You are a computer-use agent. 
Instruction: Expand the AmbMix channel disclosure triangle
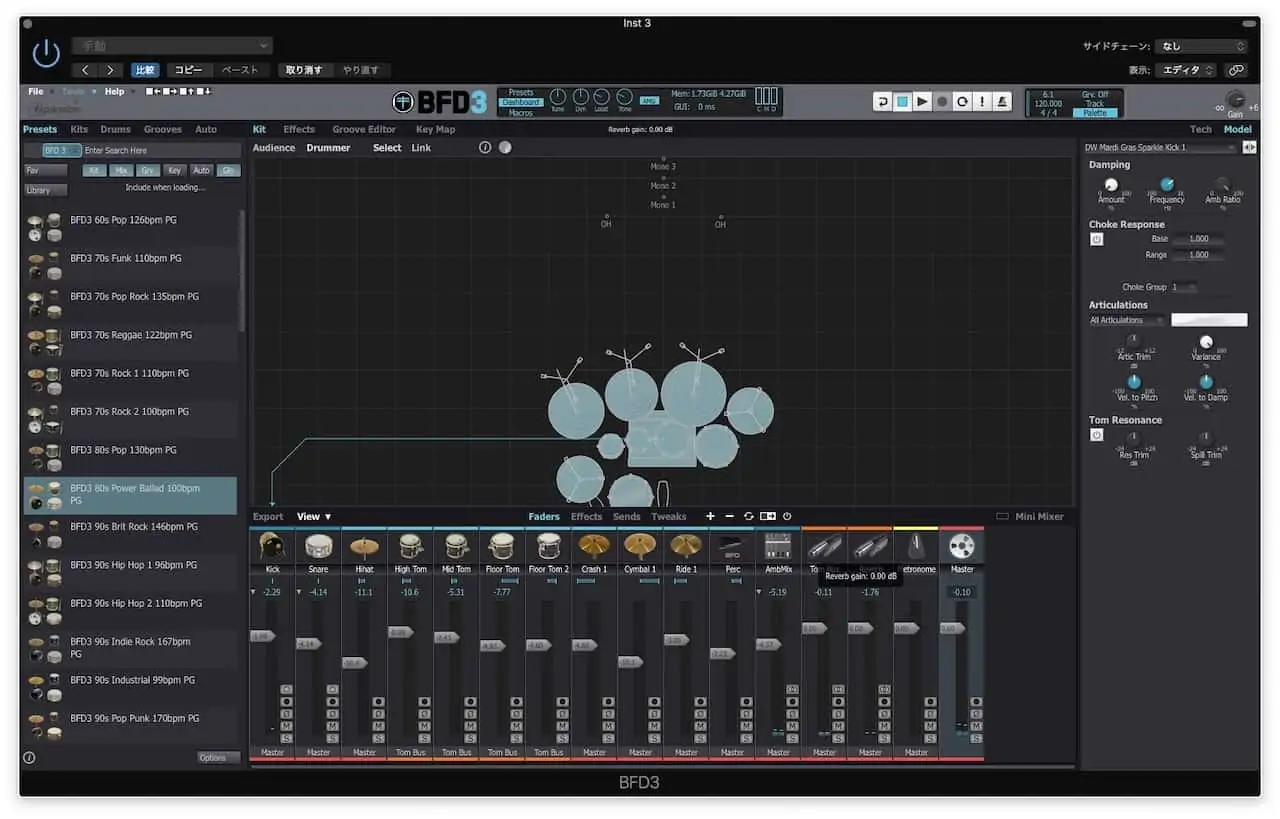click(x=759, y=592)
